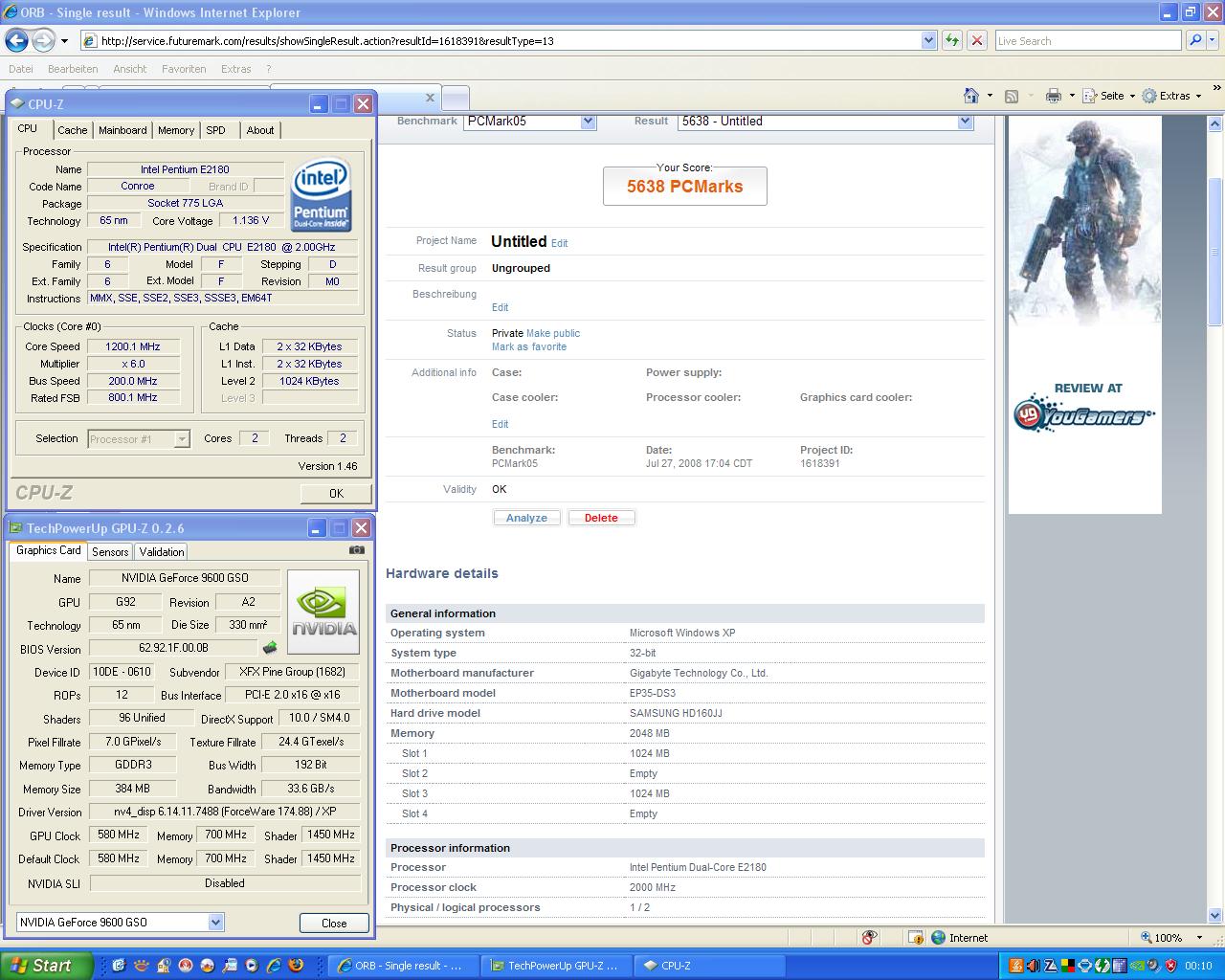Click Edit link next to Untitled
This screenshot has height=980, width=1225.
coord(559,243)
